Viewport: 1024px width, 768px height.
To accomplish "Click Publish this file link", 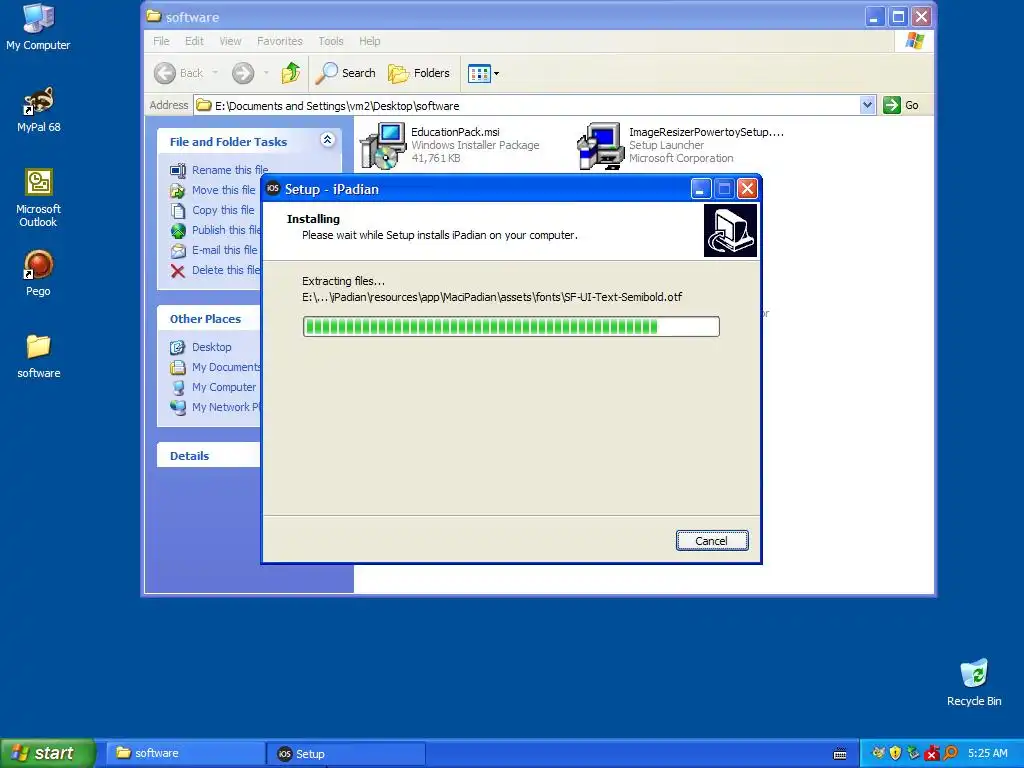I will 226,230.
